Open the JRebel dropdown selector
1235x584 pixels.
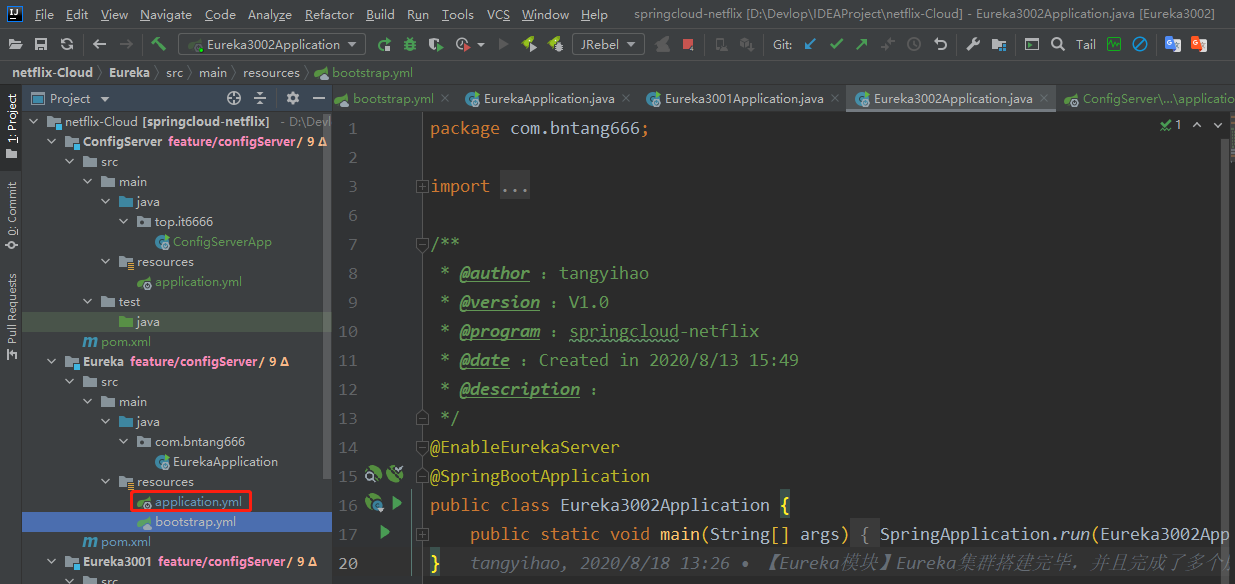coord(608,44)
